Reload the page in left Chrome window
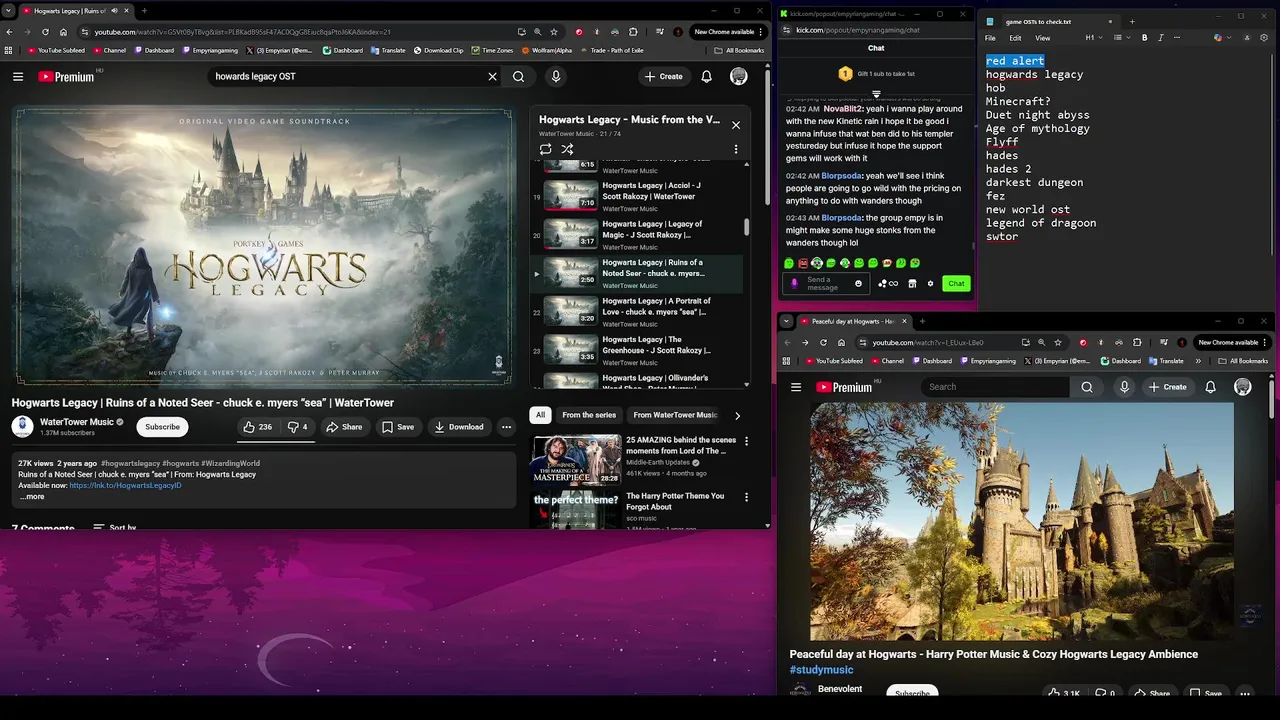 point(45,32)
